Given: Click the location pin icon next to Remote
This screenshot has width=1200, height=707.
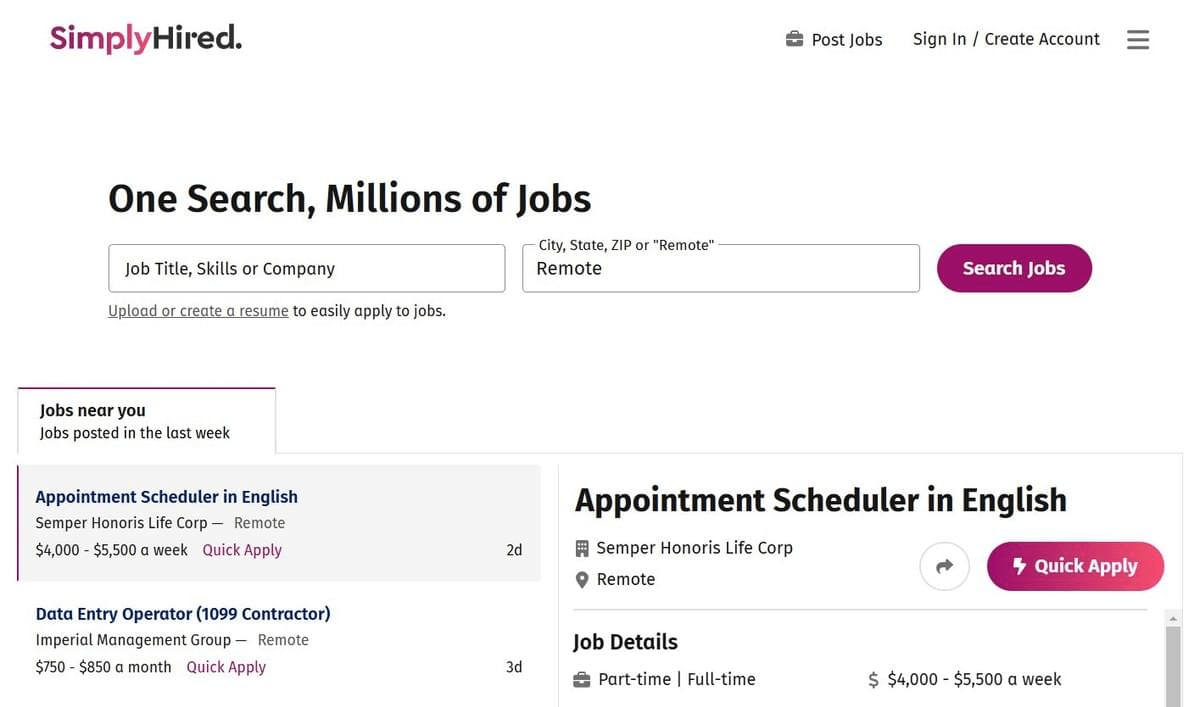Looking at the screenshot, I should click(x=582, y=579).
